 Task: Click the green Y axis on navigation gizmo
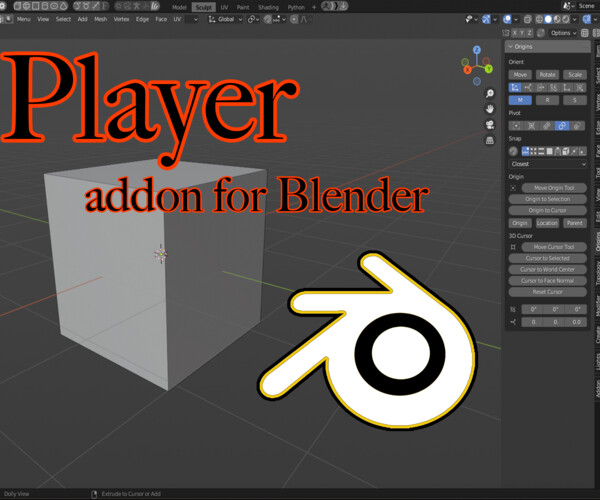tap(489, 69)
